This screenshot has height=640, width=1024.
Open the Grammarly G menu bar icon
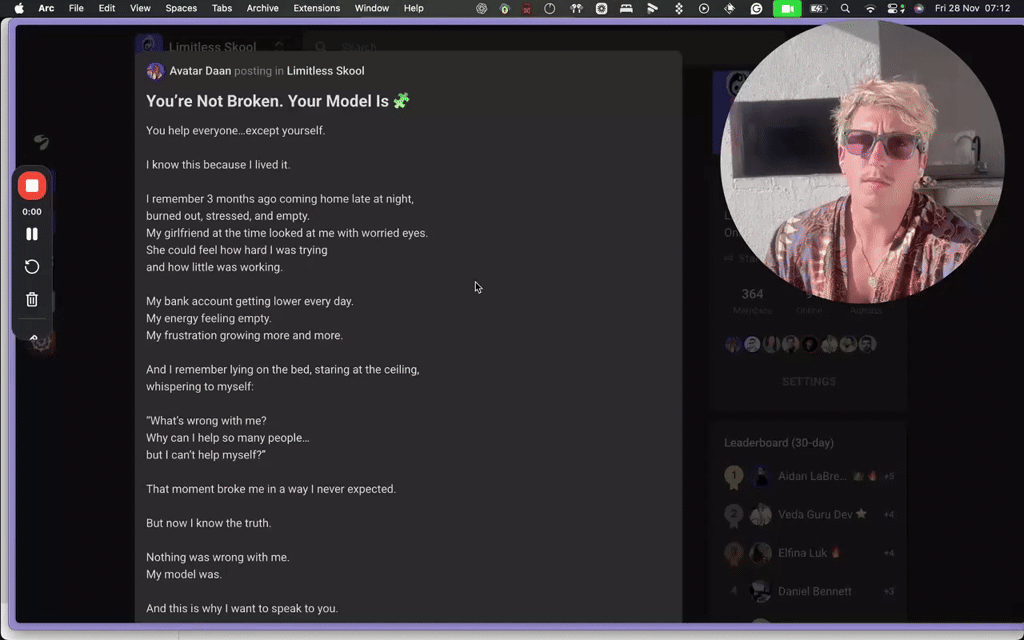[756, 8]
